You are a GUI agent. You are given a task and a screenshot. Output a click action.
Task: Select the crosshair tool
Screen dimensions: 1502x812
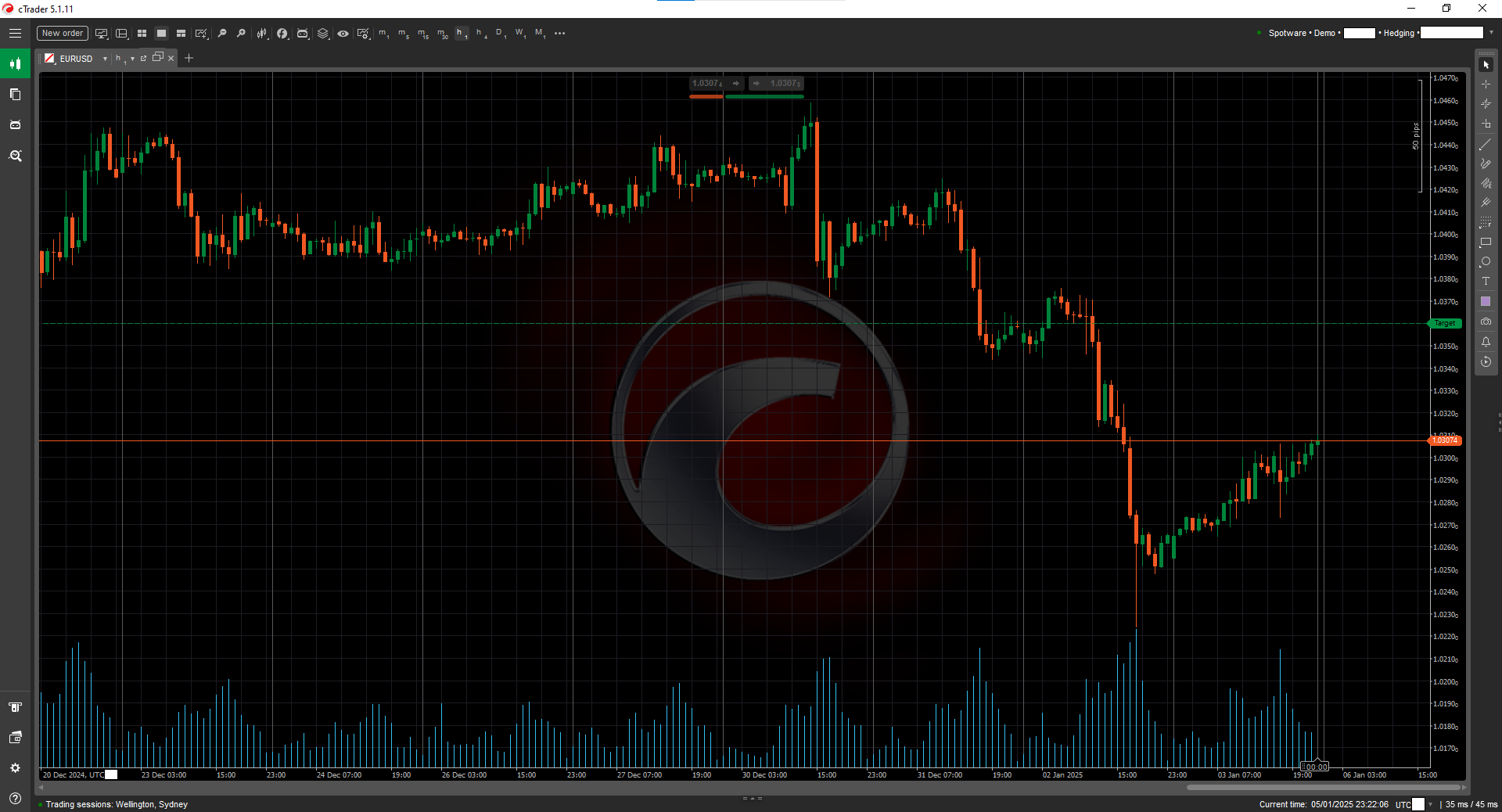pyautogui.click(x=1486, y=84)
